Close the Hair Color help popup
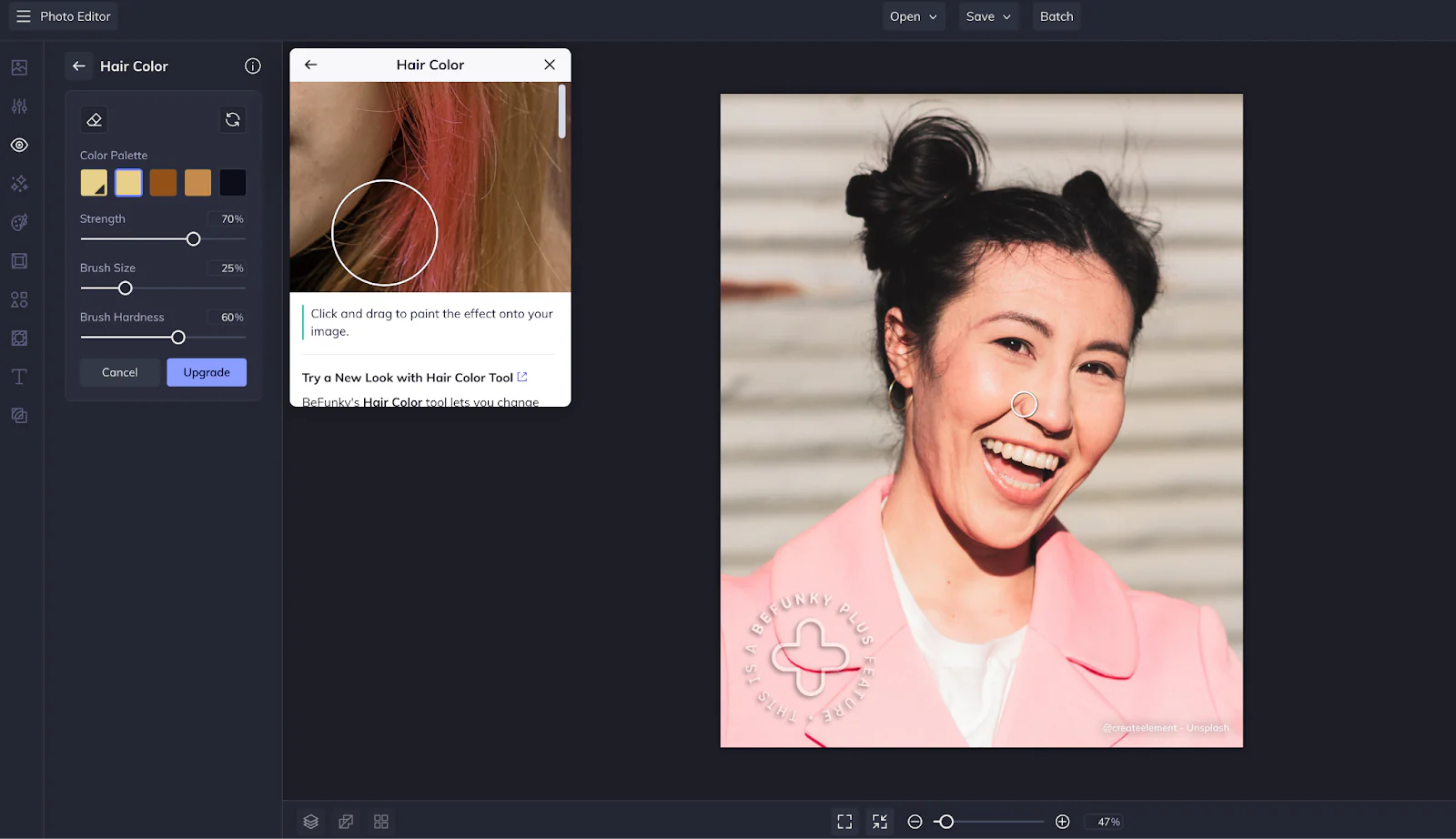This screenshot has width=1456, height=839. (x=550, y=65)
